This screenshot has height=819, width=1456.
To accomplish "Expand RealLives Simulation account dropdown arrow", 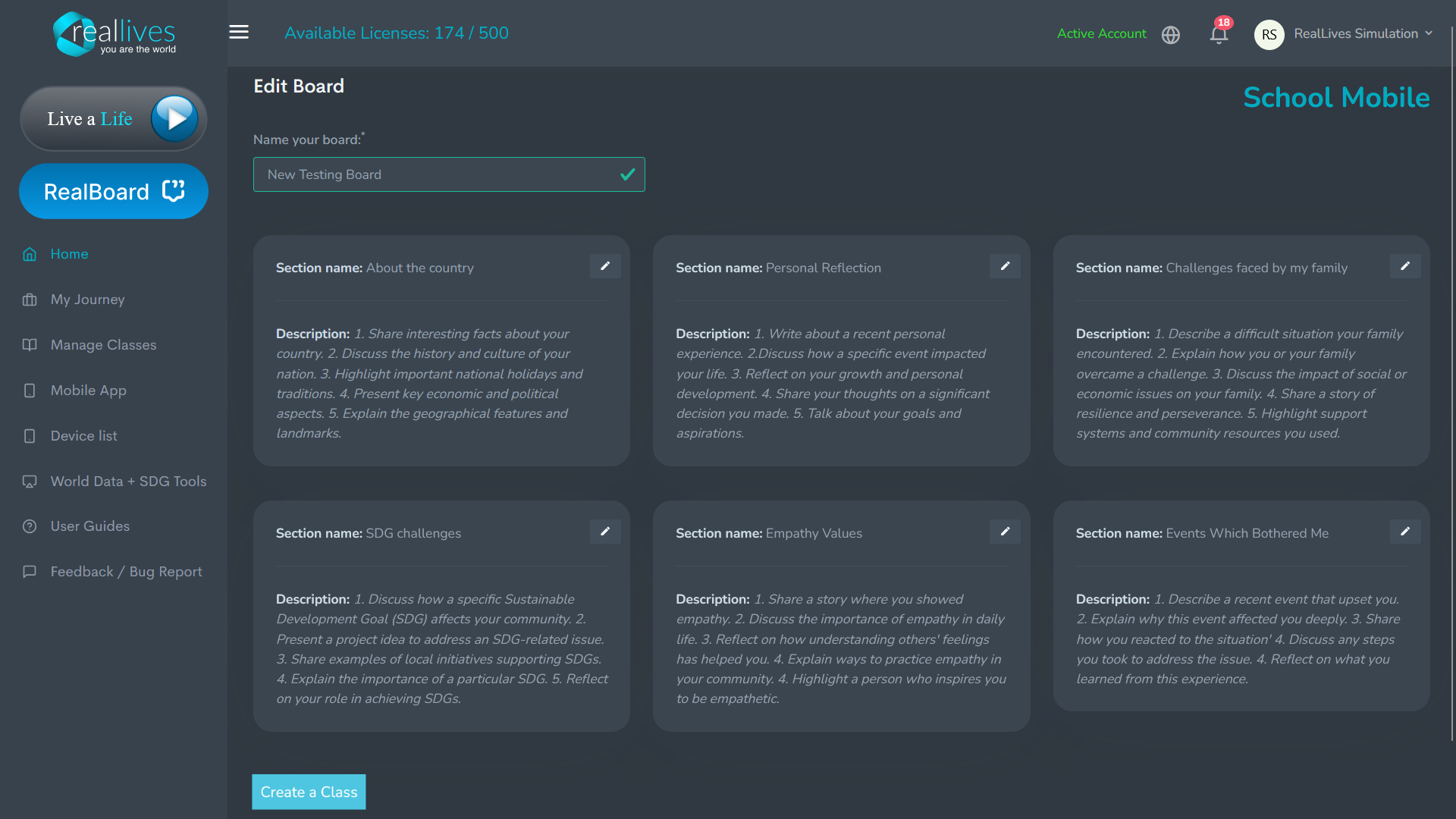I will click(1429, 33).
